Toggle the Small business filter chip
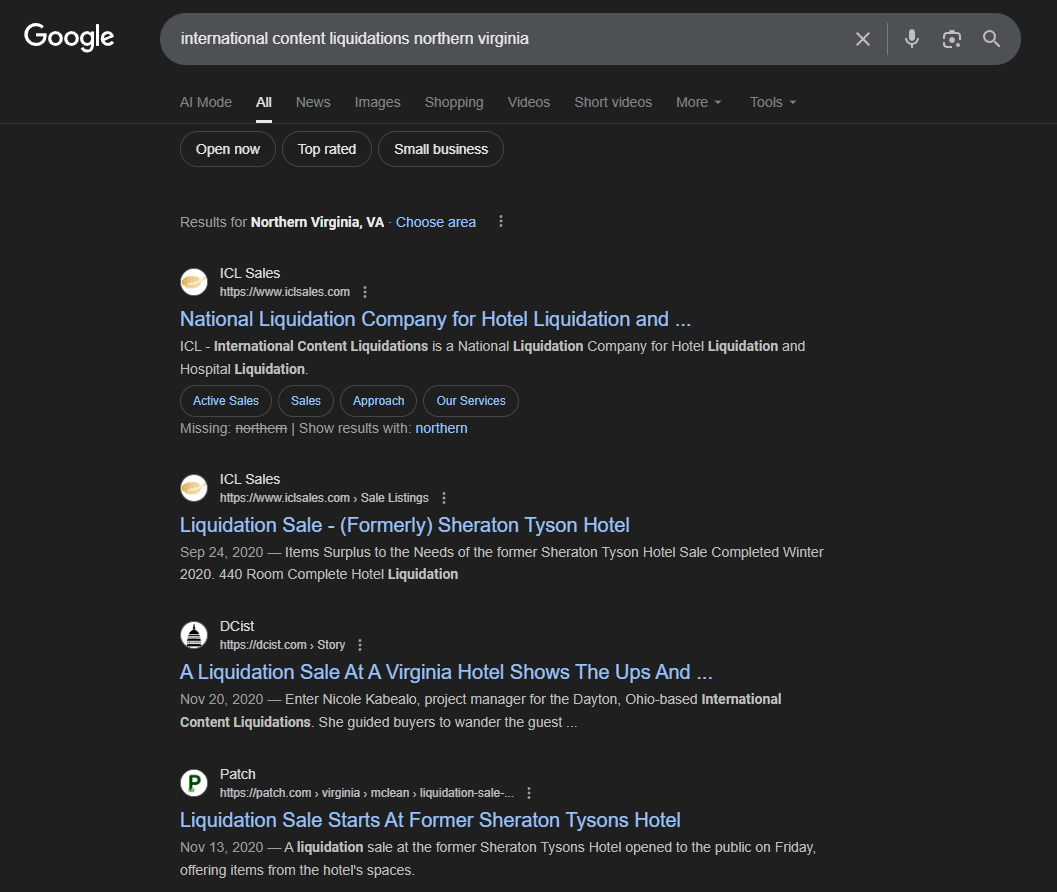The height and width of the screenshot is (892, 1057). (x=441, y=149)
